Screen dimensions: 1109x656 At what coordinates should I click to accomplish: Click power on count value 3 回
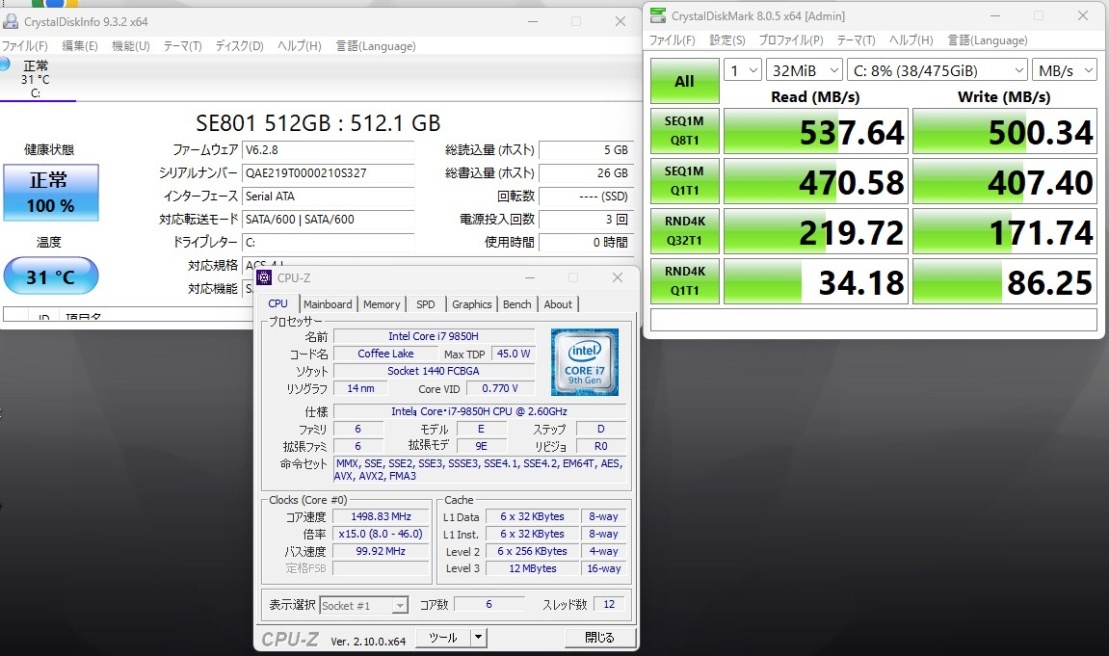coord(585,220)
